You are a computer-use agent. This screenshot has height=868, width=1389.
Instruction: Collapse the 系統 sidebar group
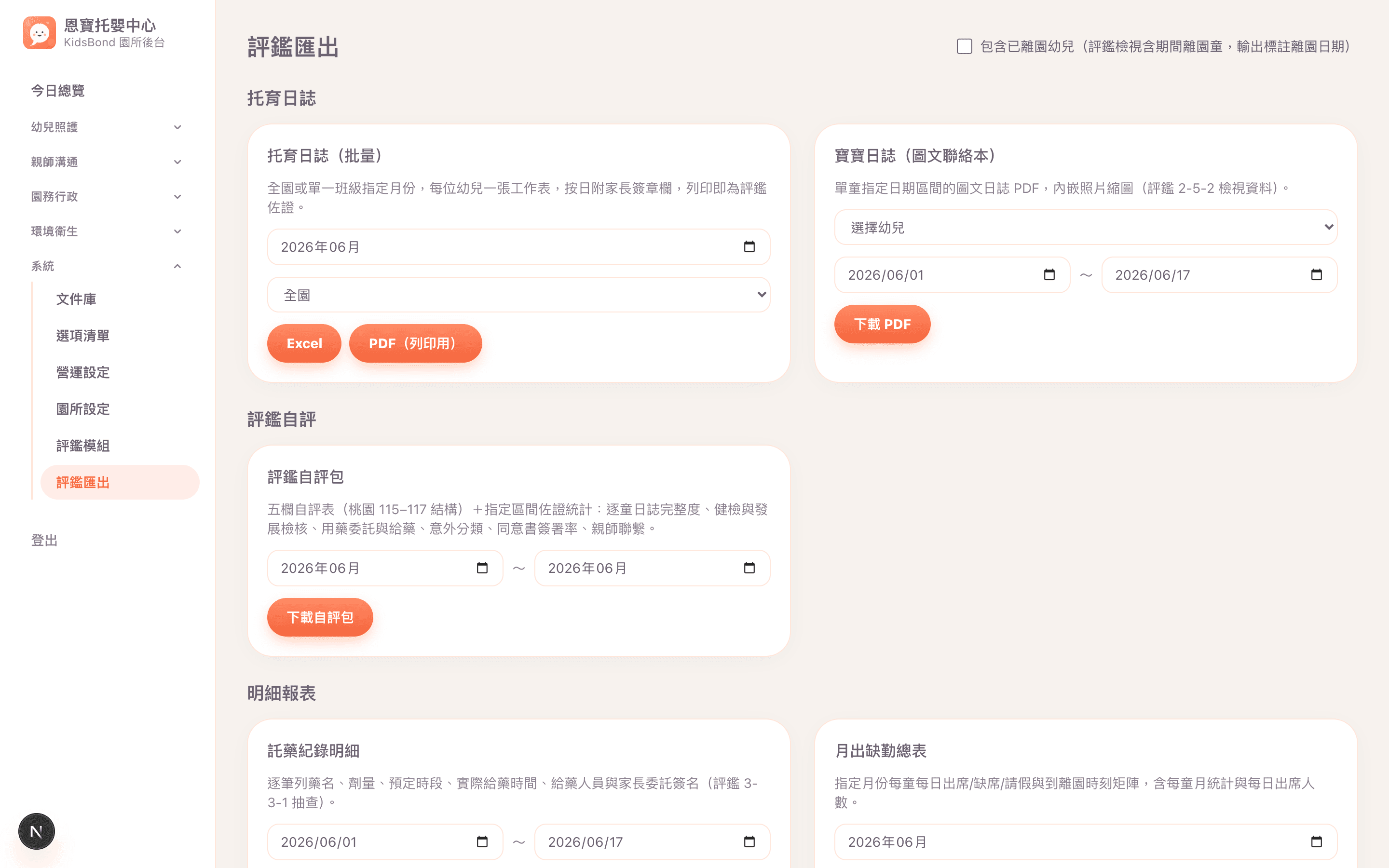[x=106, y=266]
